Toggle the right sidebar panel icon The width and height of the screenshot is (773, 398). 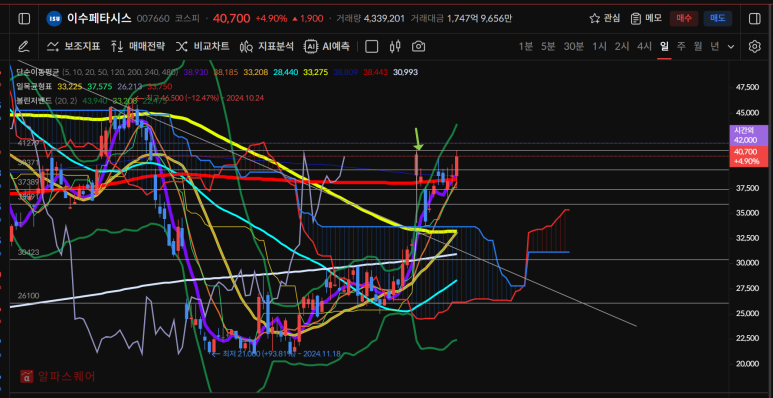tap(754, 19)
